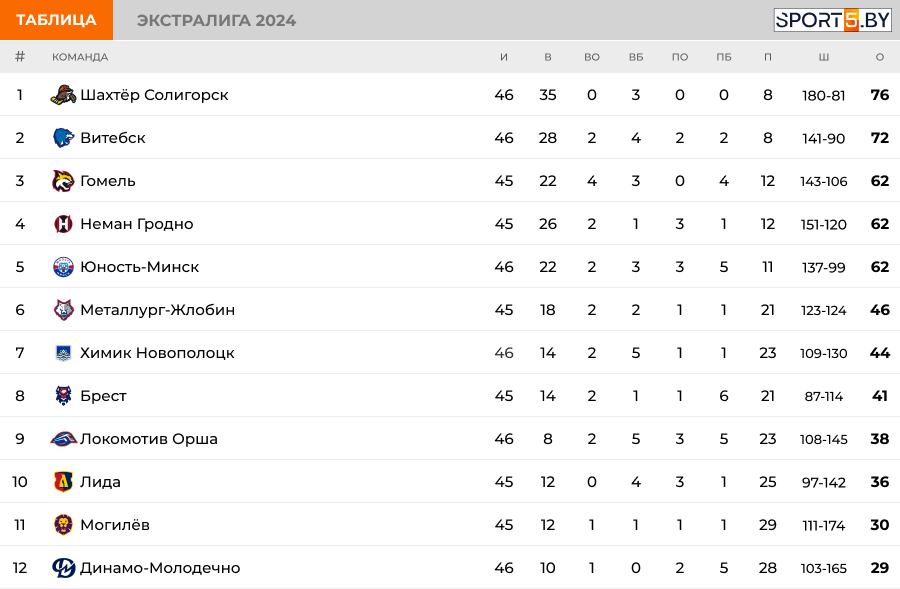Open the ТАБЛИЦА orange tab
This screenshot has height=589, width=900.
click(56, 20)
